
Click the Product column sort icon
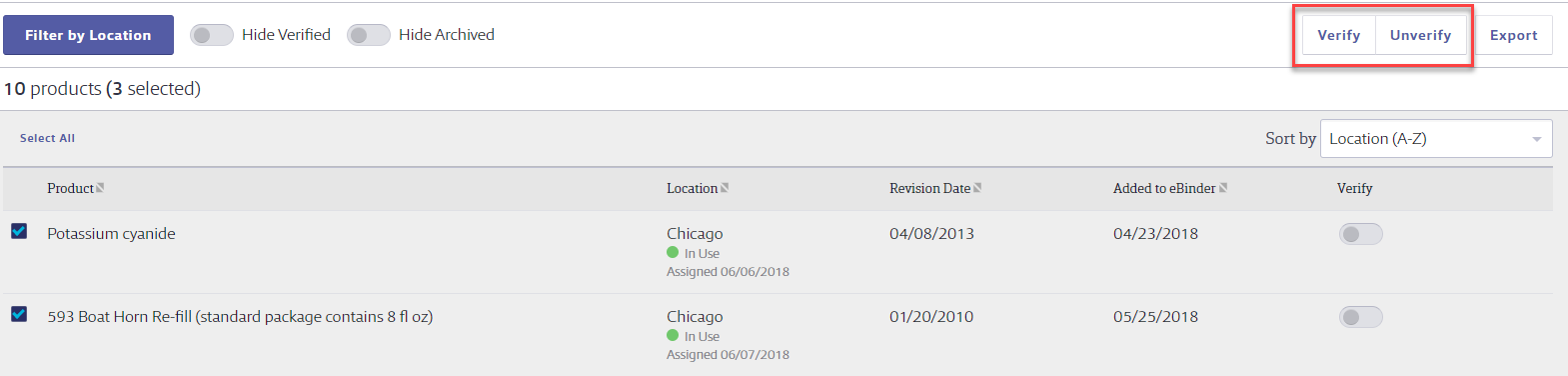100,188
